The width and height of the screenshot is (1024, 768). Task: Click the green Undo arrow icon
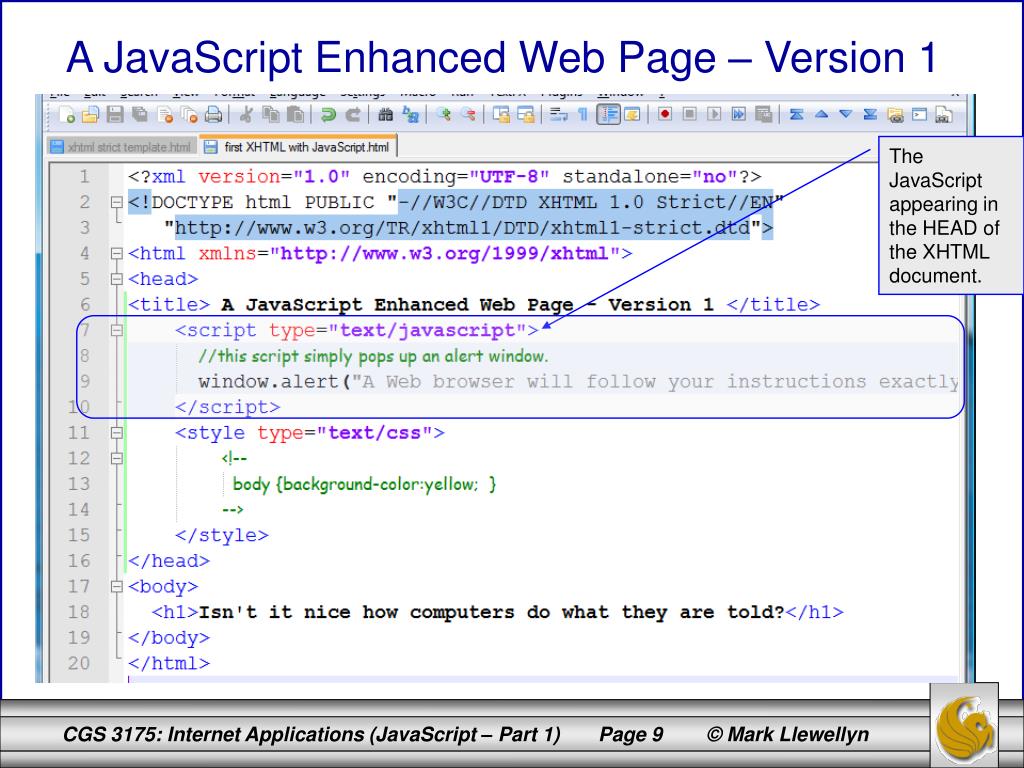[328, 115]
